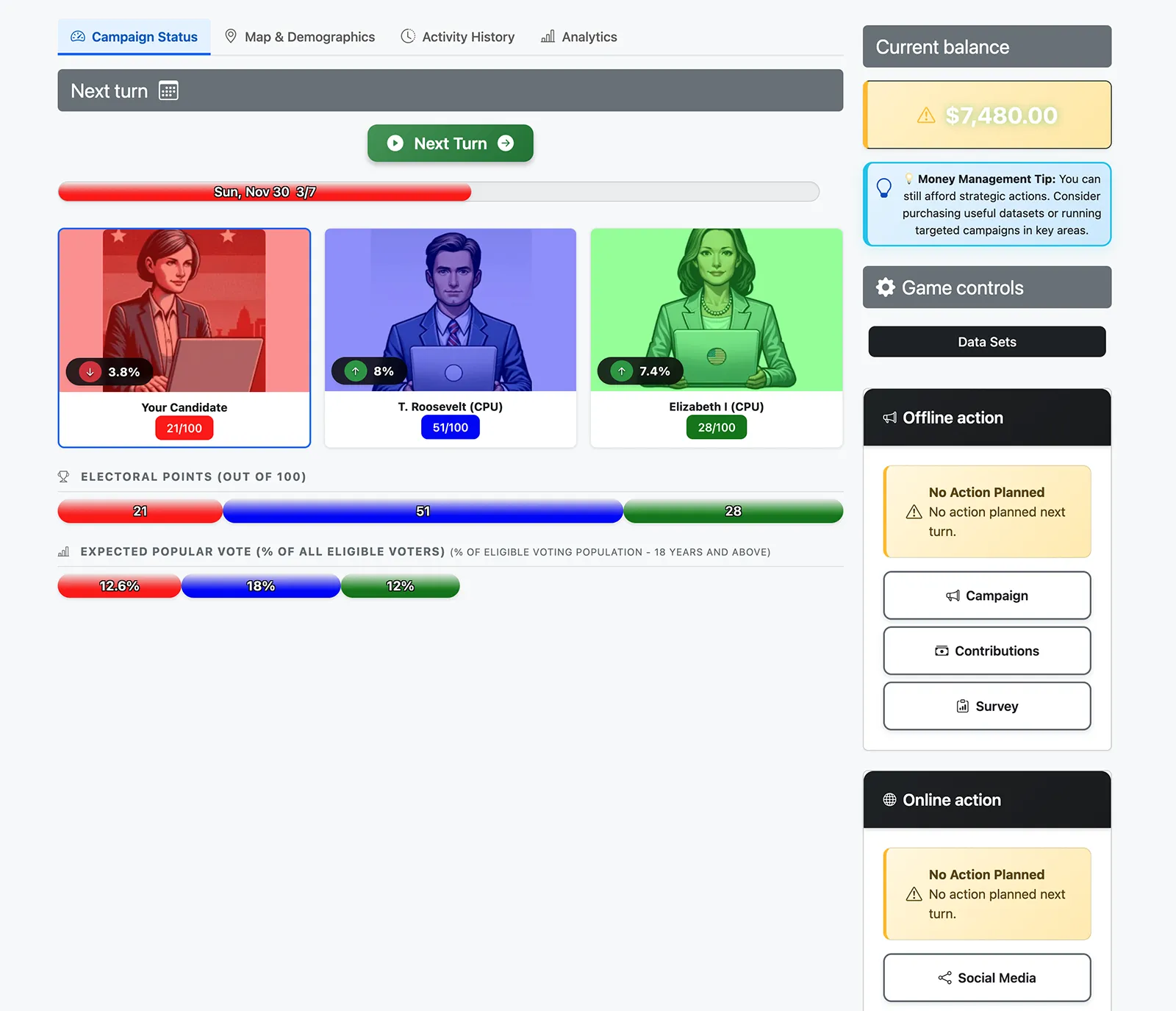Select the Elizabeth I (CPU) portrait

717,310
